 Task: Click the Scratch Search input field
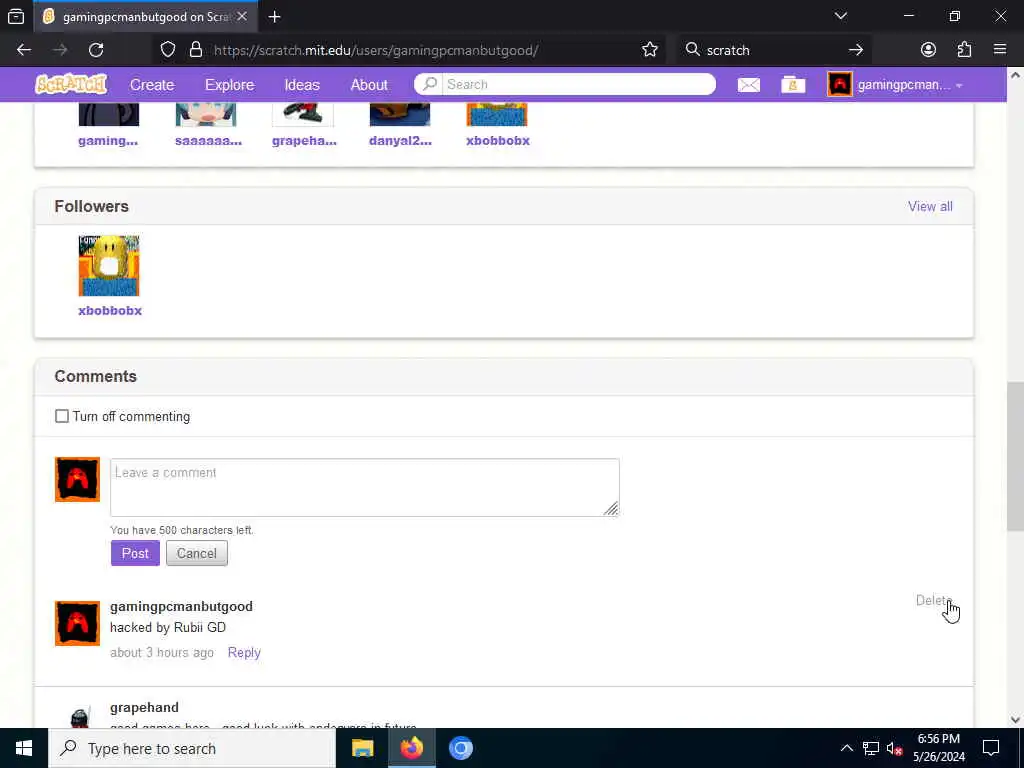579,84
